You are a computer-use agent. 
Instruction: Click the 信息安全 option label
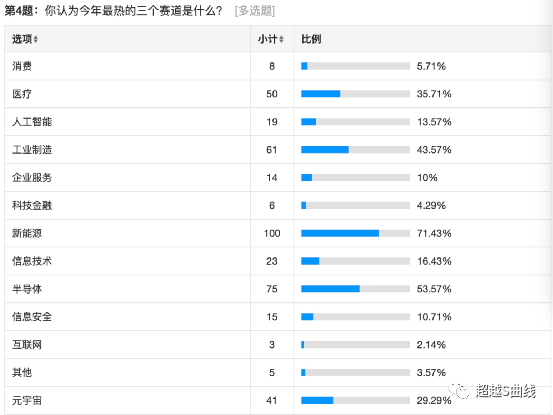32,317
